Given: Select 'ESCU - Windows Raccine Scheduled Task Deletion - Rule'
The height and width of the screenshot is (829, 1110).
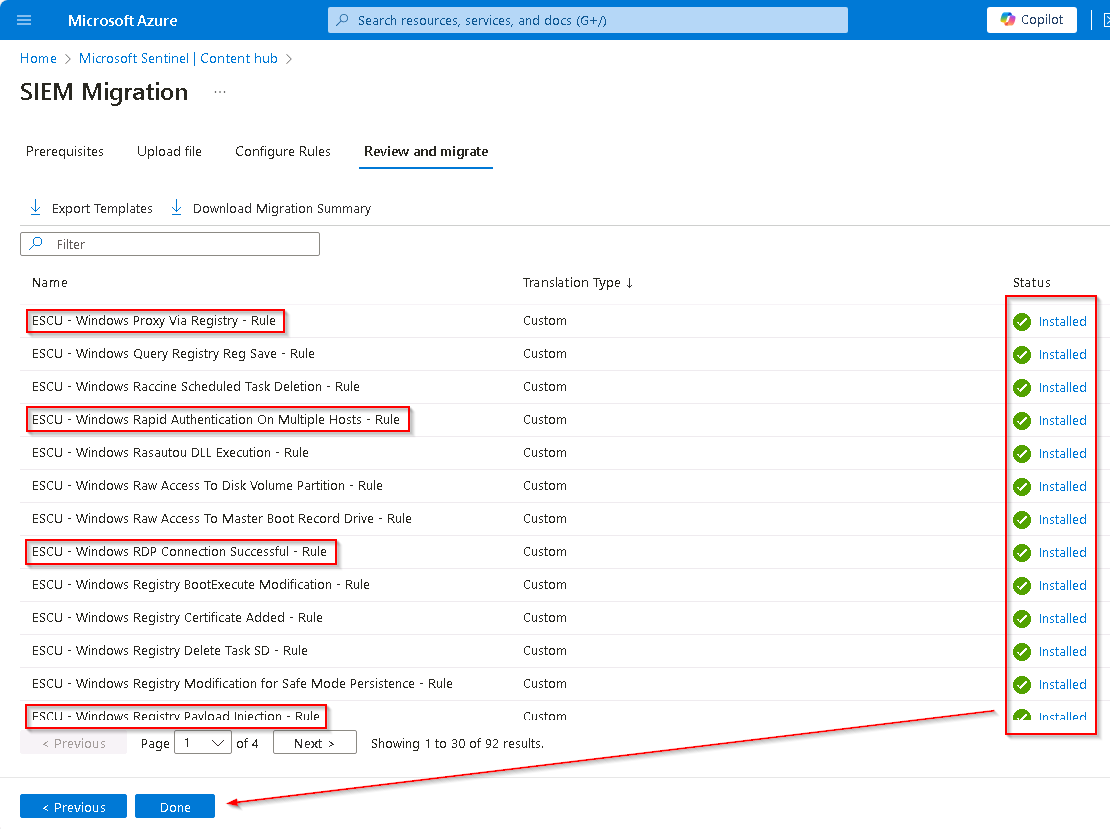Looking at the screenshot, I should tap(195, 387).
